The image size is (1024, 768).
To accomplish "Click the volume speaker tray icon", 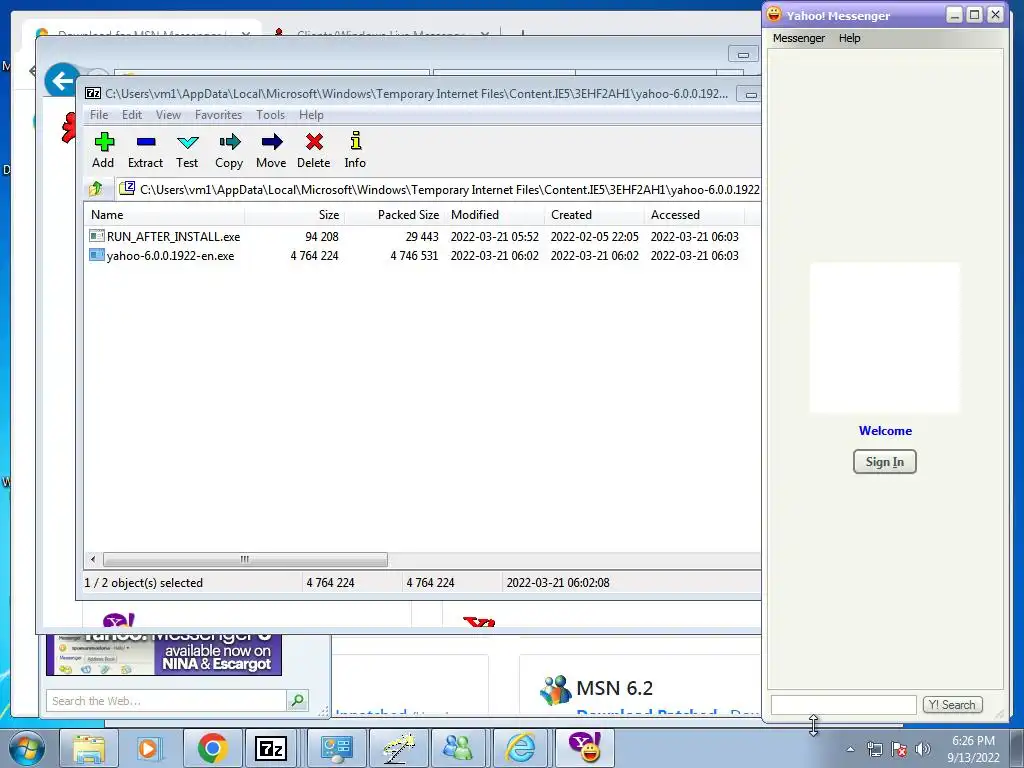I will 923,749.
